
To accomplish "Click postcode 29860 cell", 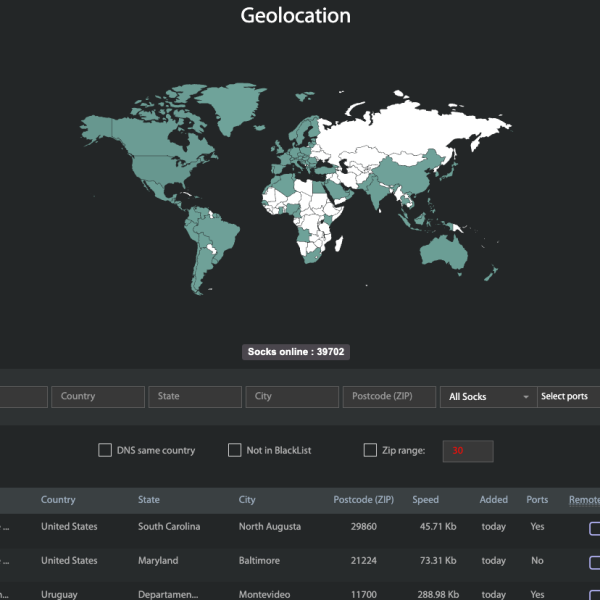I will [x=364, y=527].
